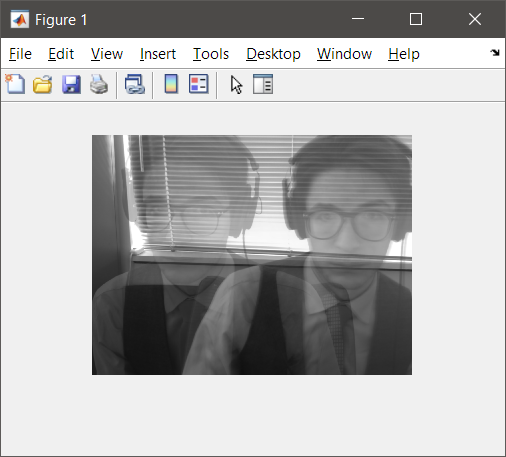This screenshot has width=506, height=457.
Task: Open the Property Inspector icon
Action: [263, 84]
